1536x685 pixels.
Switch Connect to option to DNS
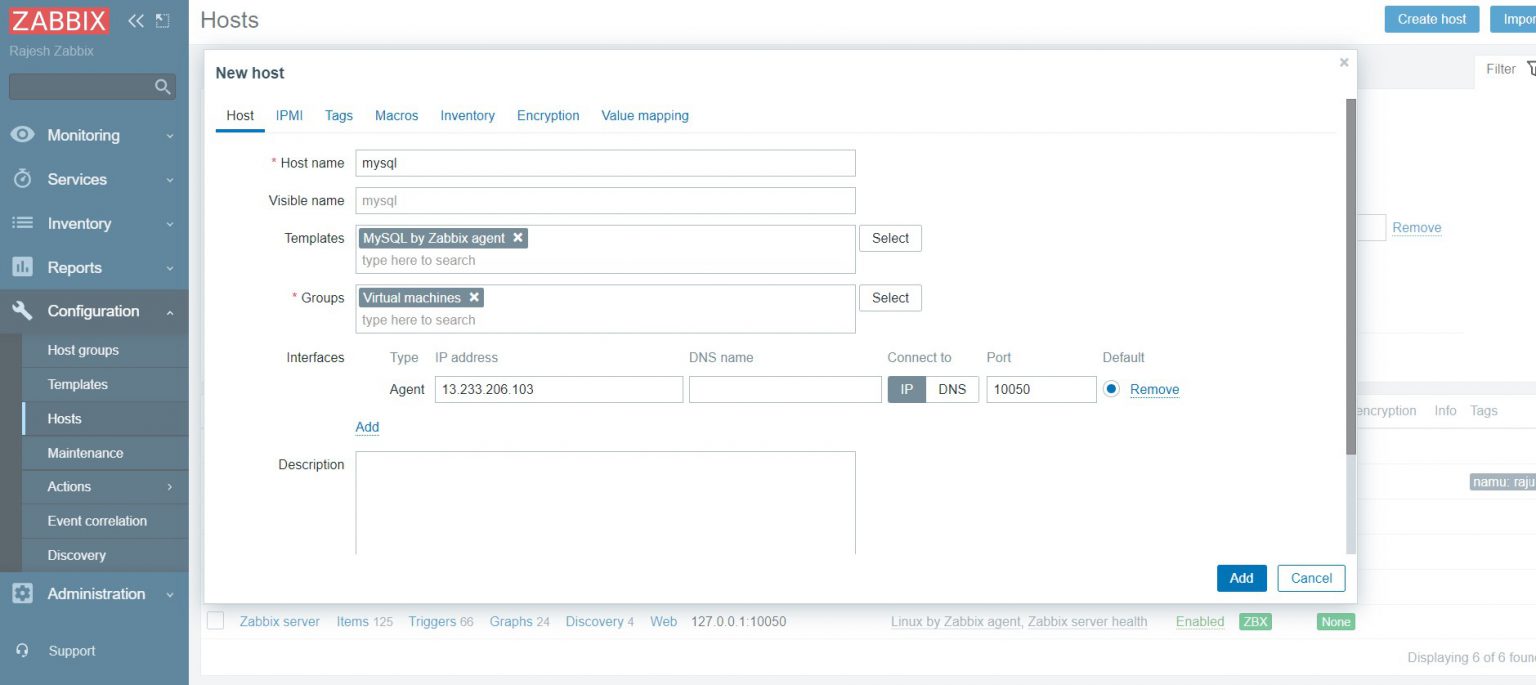(x=951, y=389)
